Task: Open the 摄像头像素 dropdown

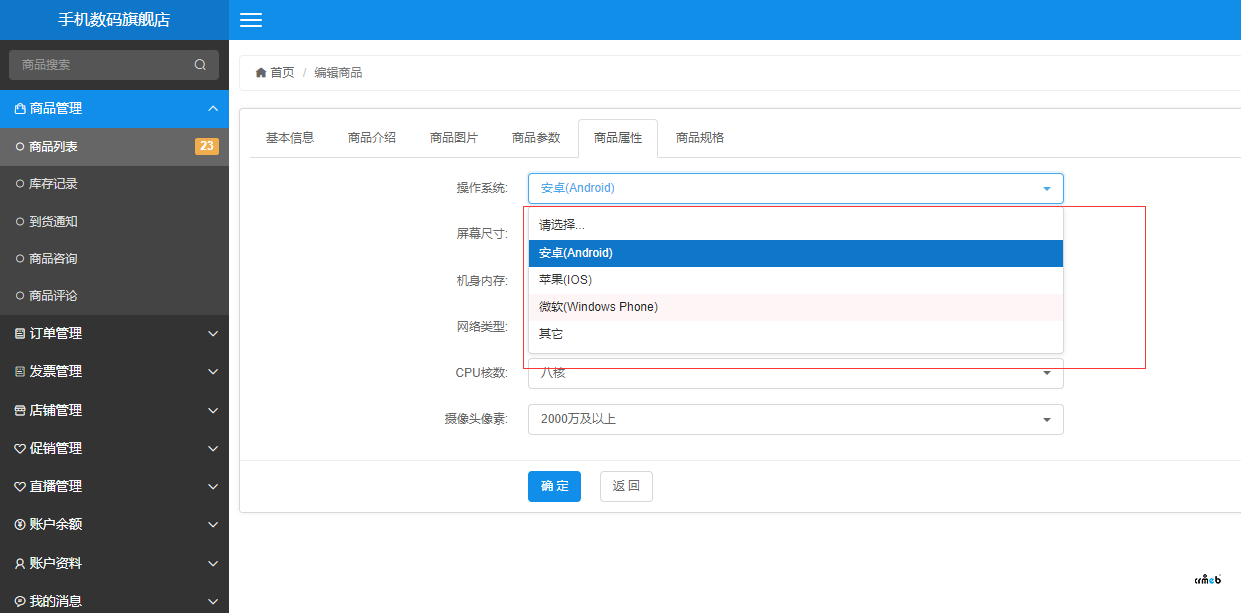Action: coord(795,419)
